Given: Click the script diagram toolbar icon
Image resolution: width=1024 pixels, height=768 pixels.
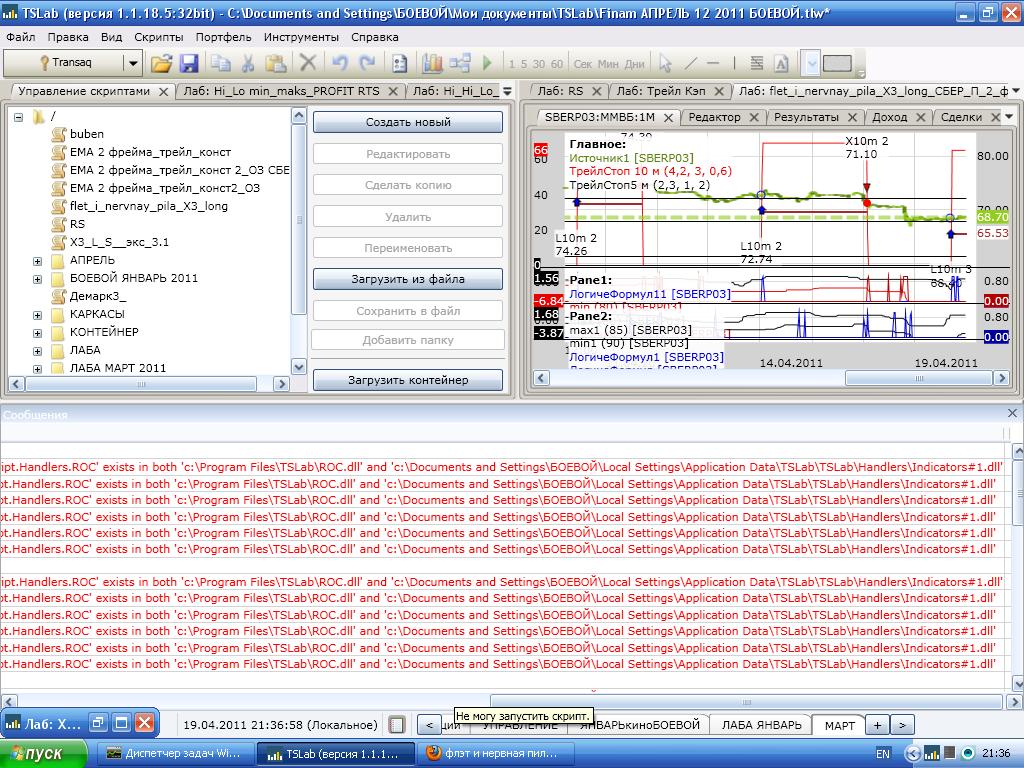Looking at the screenshot, I should click(460, 63).
